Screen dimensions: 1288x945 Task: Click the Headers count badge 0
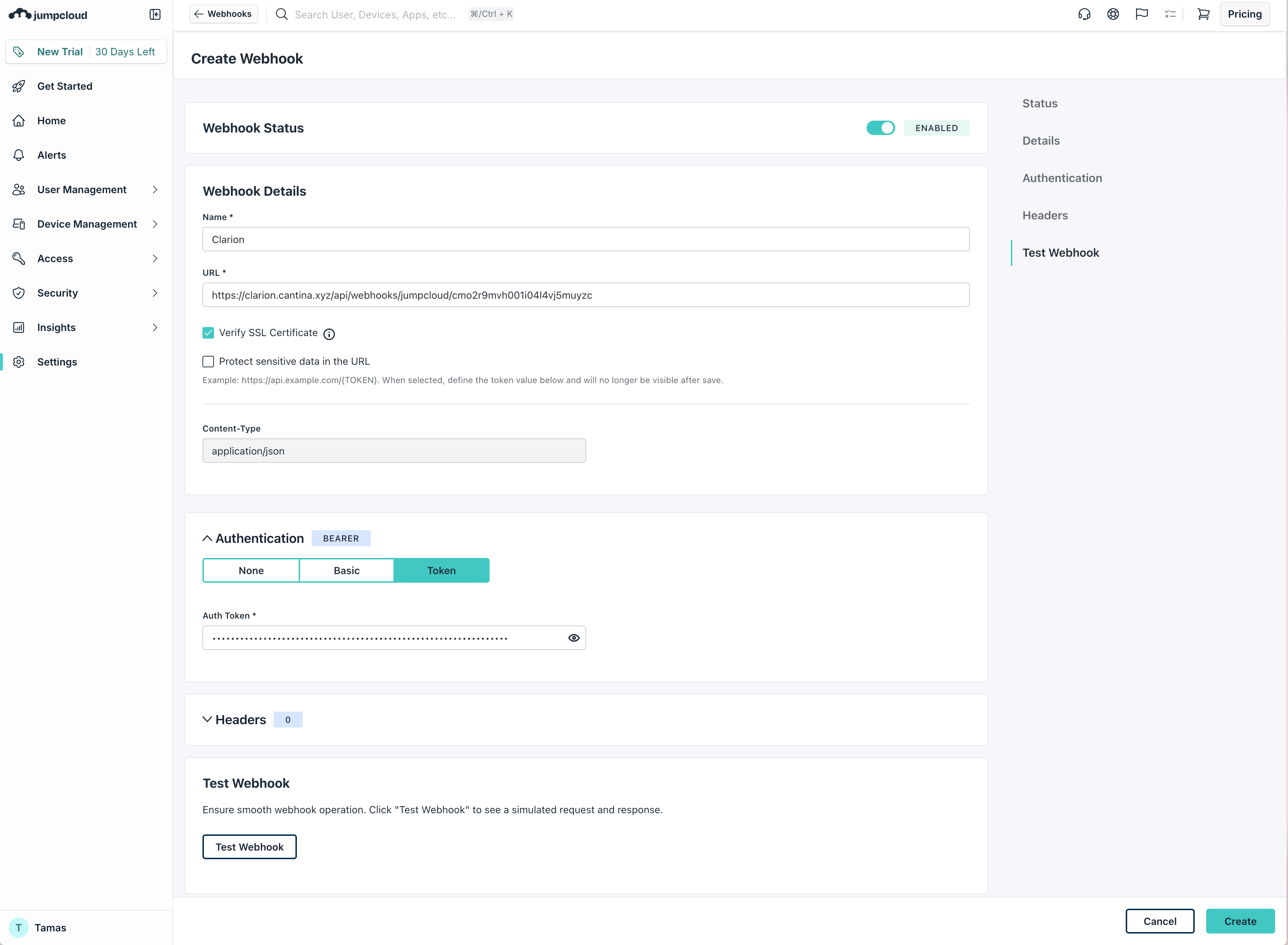click(288, 720)
